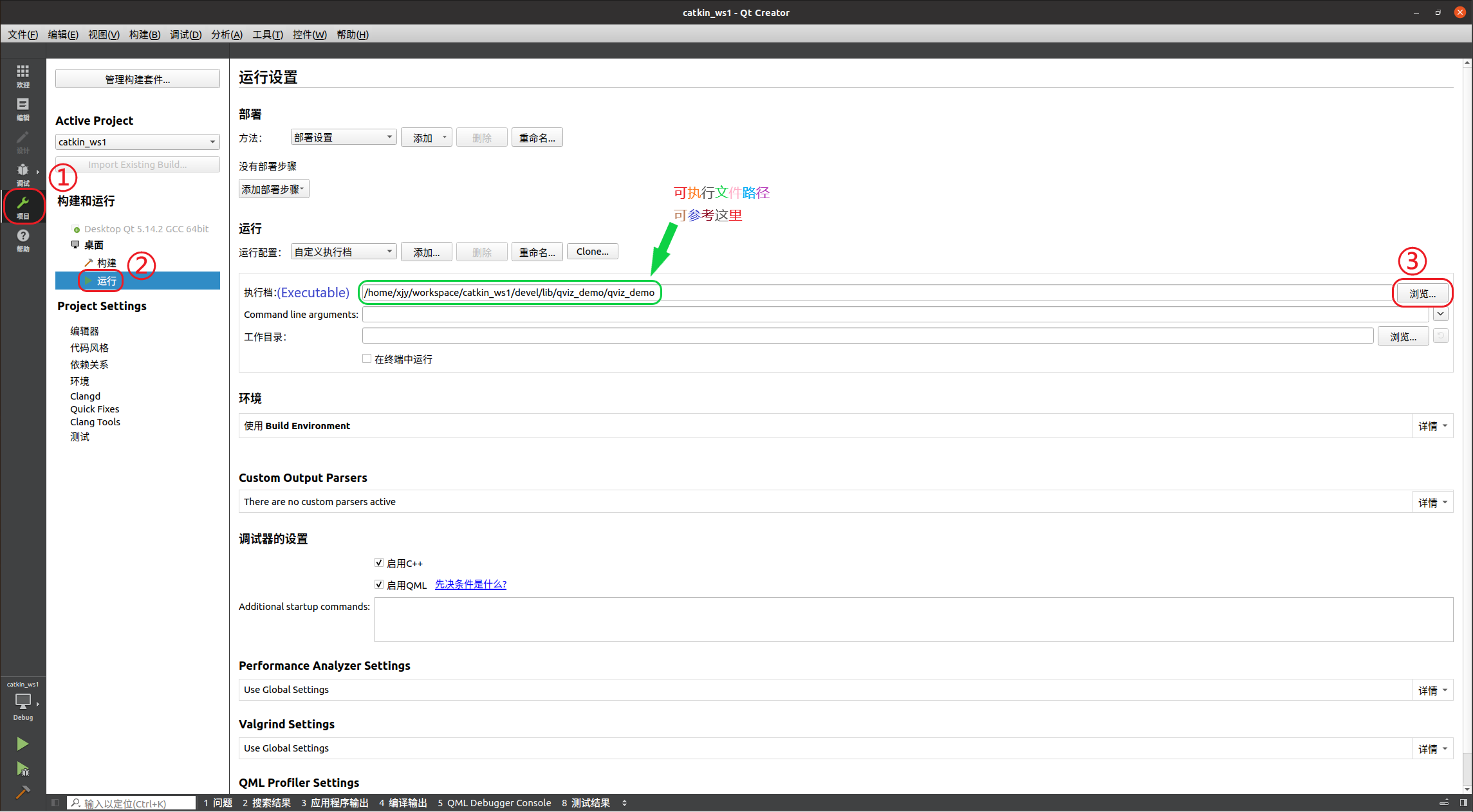Open the Debug mode bug icon
1473x812 pixels.
[23, 173]
